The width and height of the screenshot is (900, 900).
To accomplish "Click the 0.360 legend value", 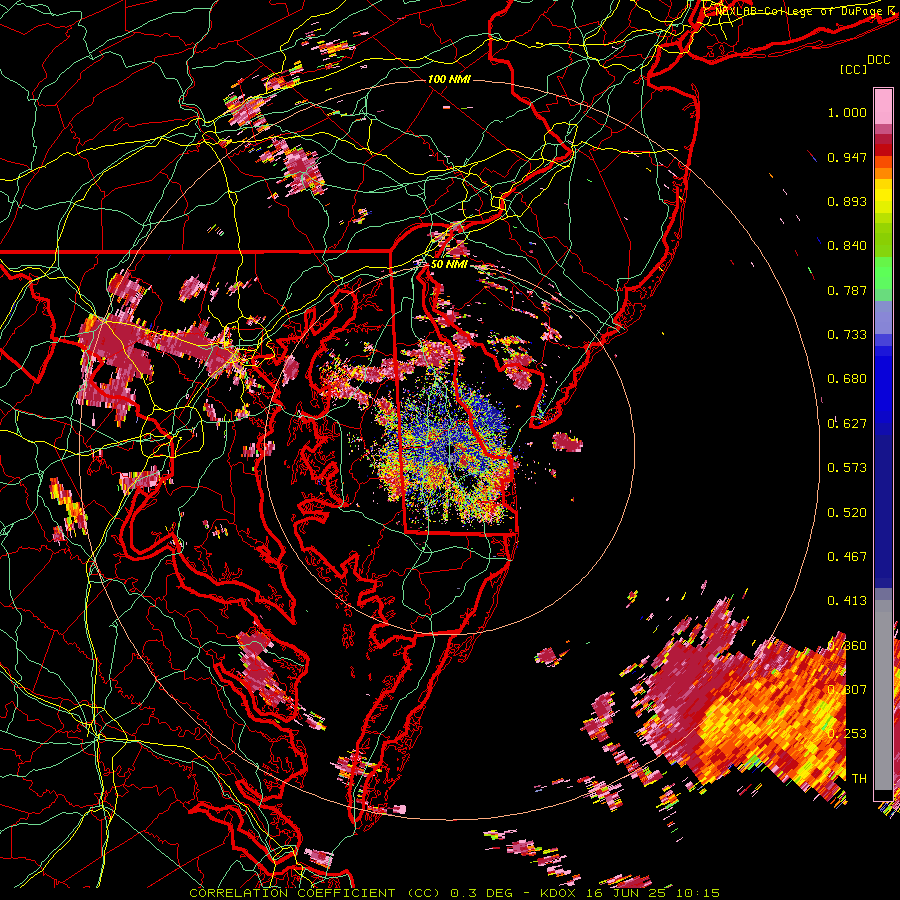I will pyautogui.click(x=847, y=646).
